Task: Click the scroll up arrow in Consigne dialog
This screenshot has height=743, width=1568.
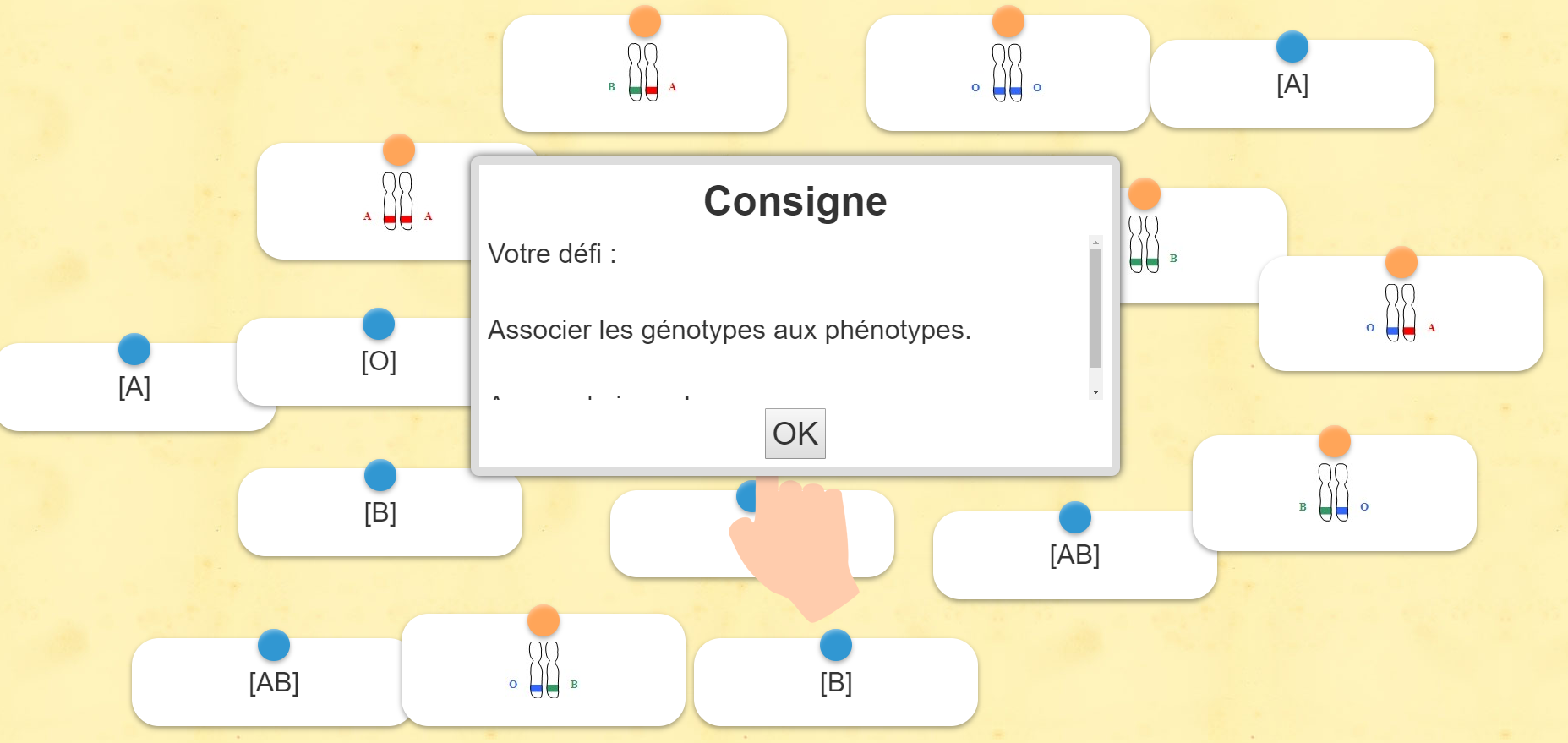Action: pos(1095,243)
